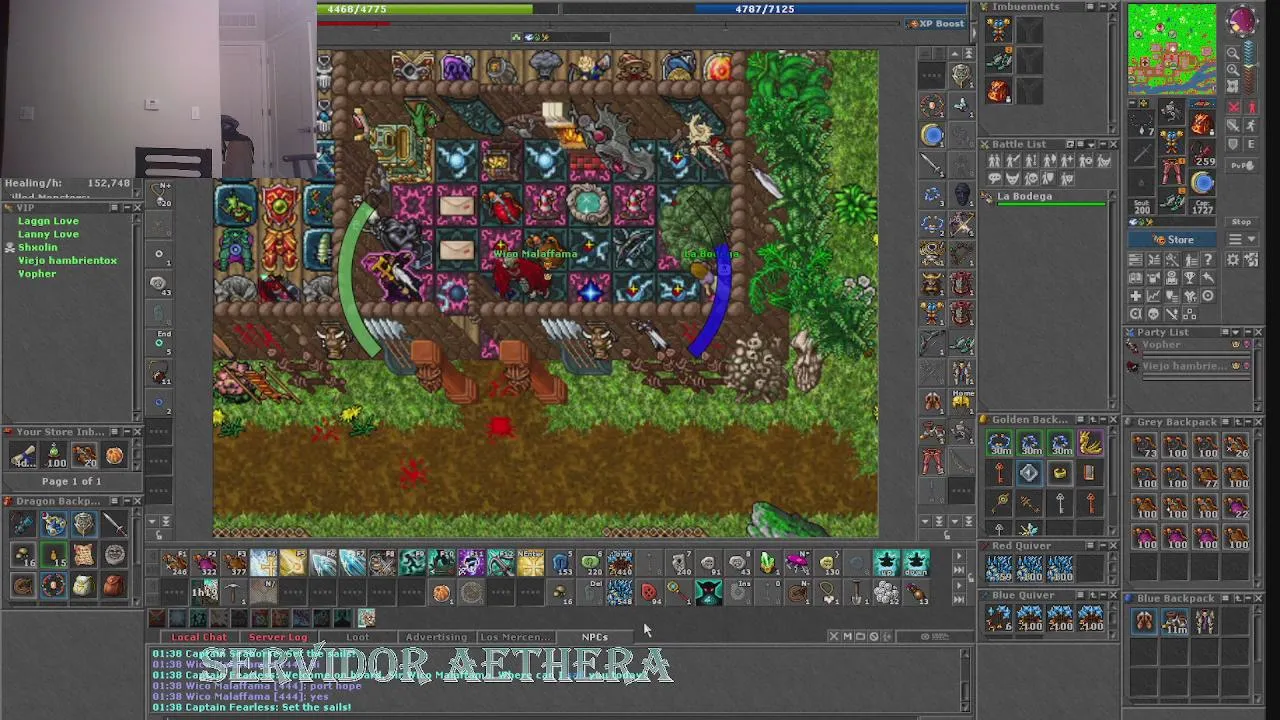Screen dimensions: 1280x720
Task: Open the analytics chart icon
Action: click(x=1153, y=296)
